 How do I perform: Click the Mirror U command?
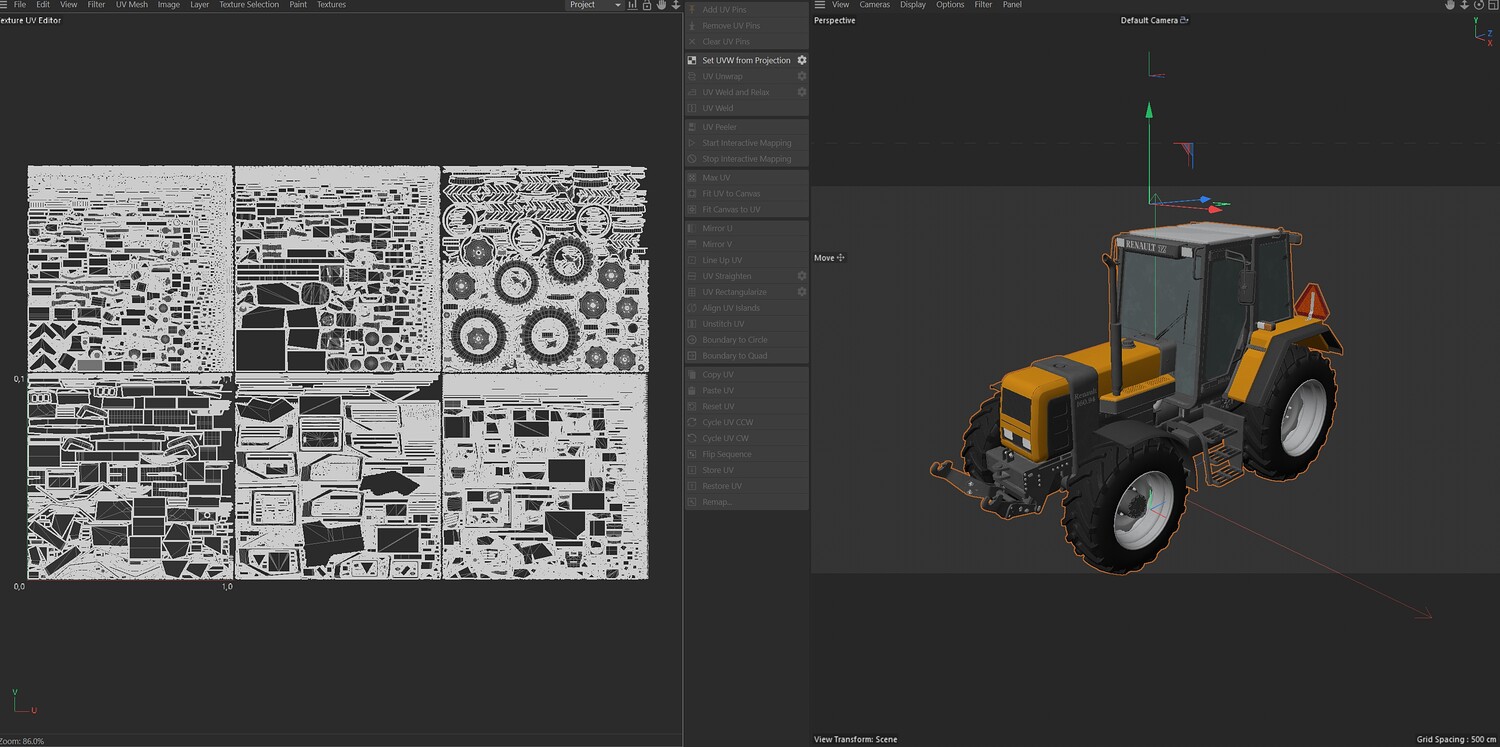click(746, 228)
